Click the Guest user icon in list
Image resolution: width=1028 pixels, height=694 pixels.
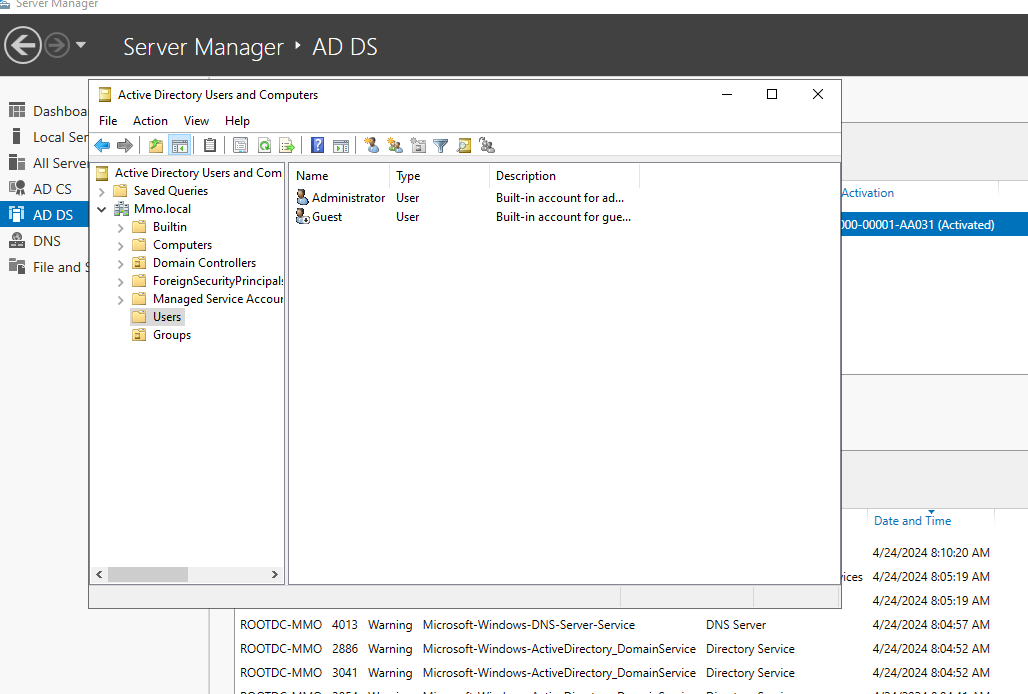pos(302,216)
